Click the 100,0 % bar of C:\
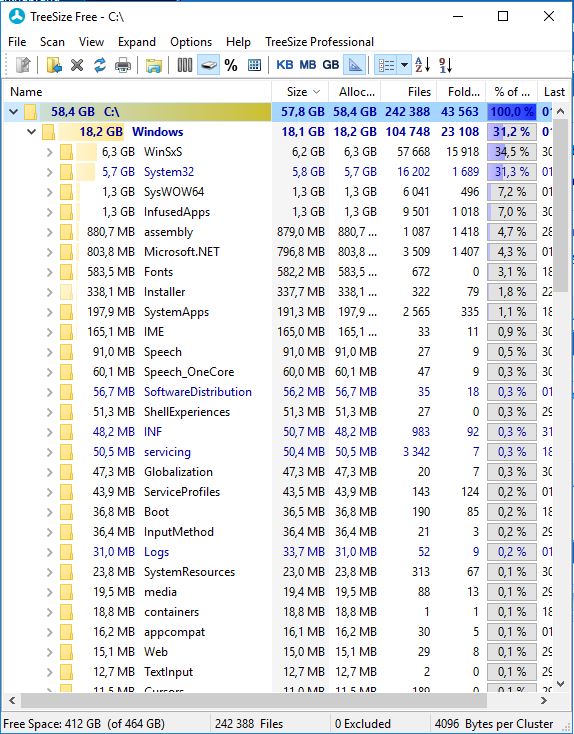This screenshot has height=734, width=574. click(x=512, y=112)
